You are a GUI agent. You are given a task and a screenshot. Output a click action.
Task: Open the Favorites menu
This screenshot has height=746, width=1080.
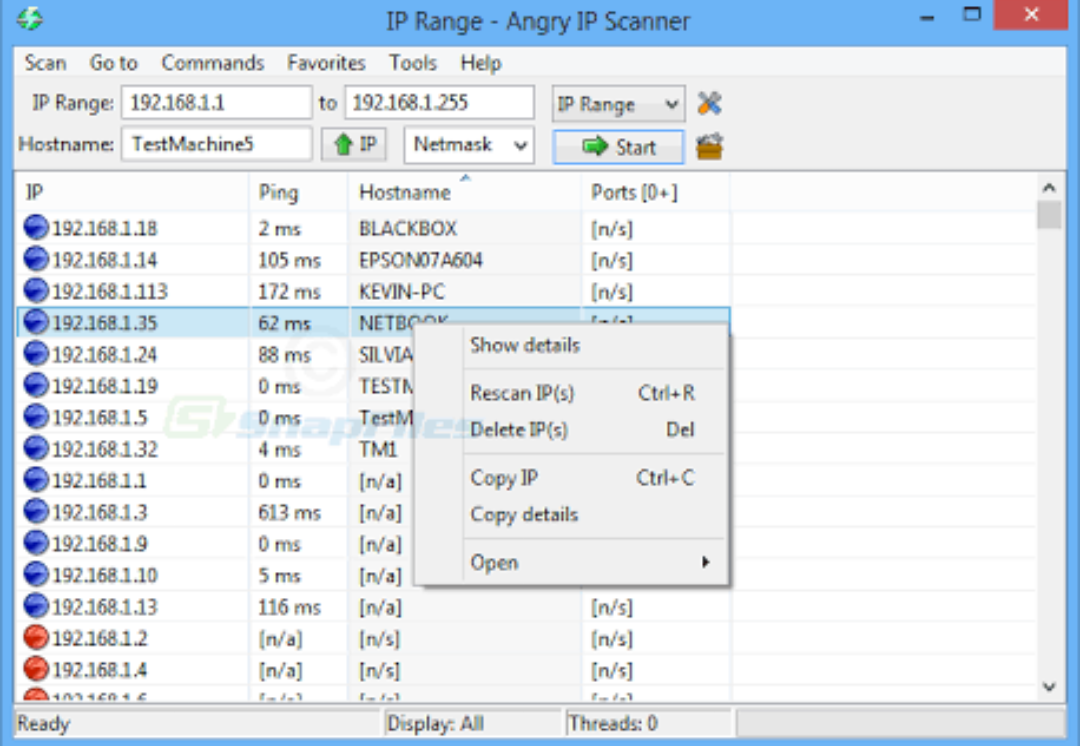(326, 63)
